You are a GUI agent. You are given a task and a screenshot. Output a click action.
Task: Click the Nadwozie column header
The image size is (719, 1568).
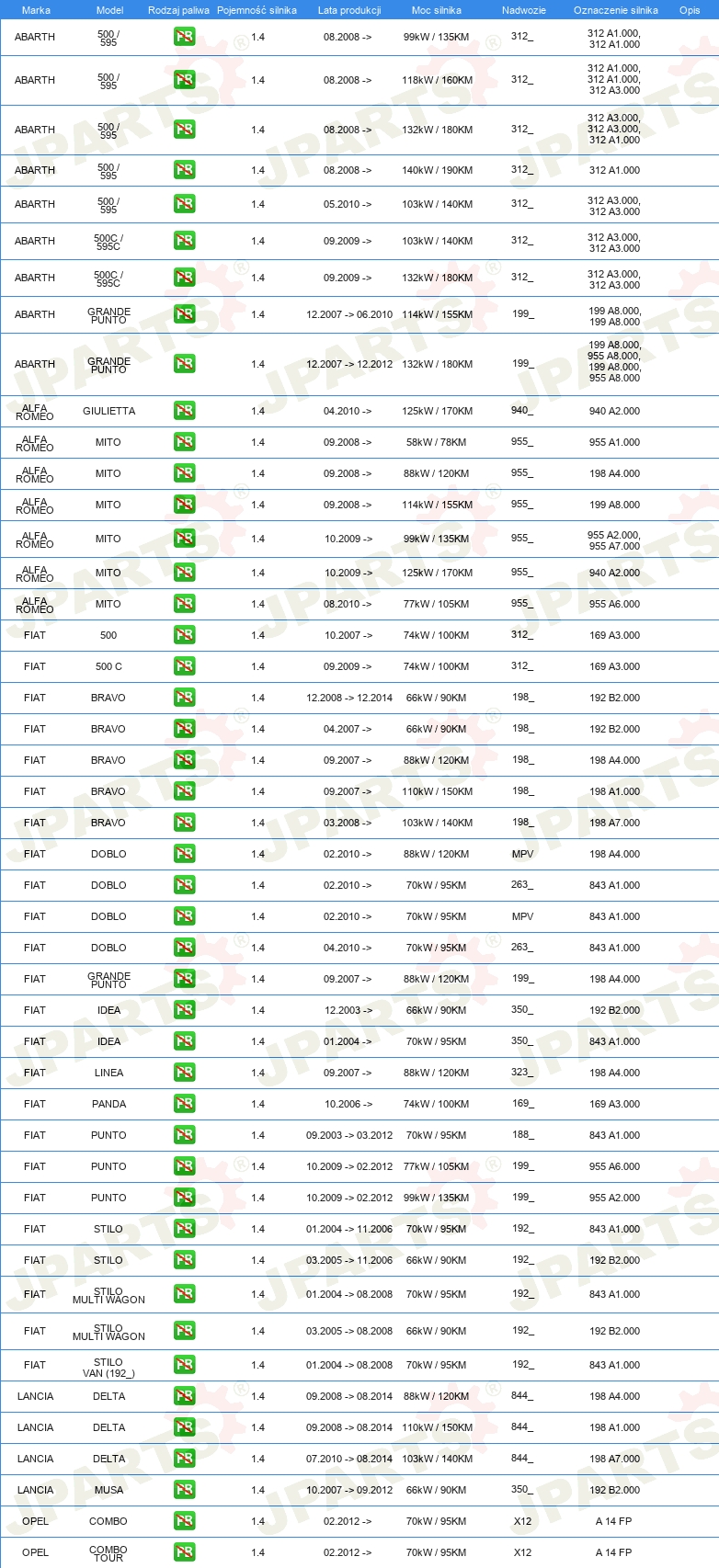[x=524, y=10]
